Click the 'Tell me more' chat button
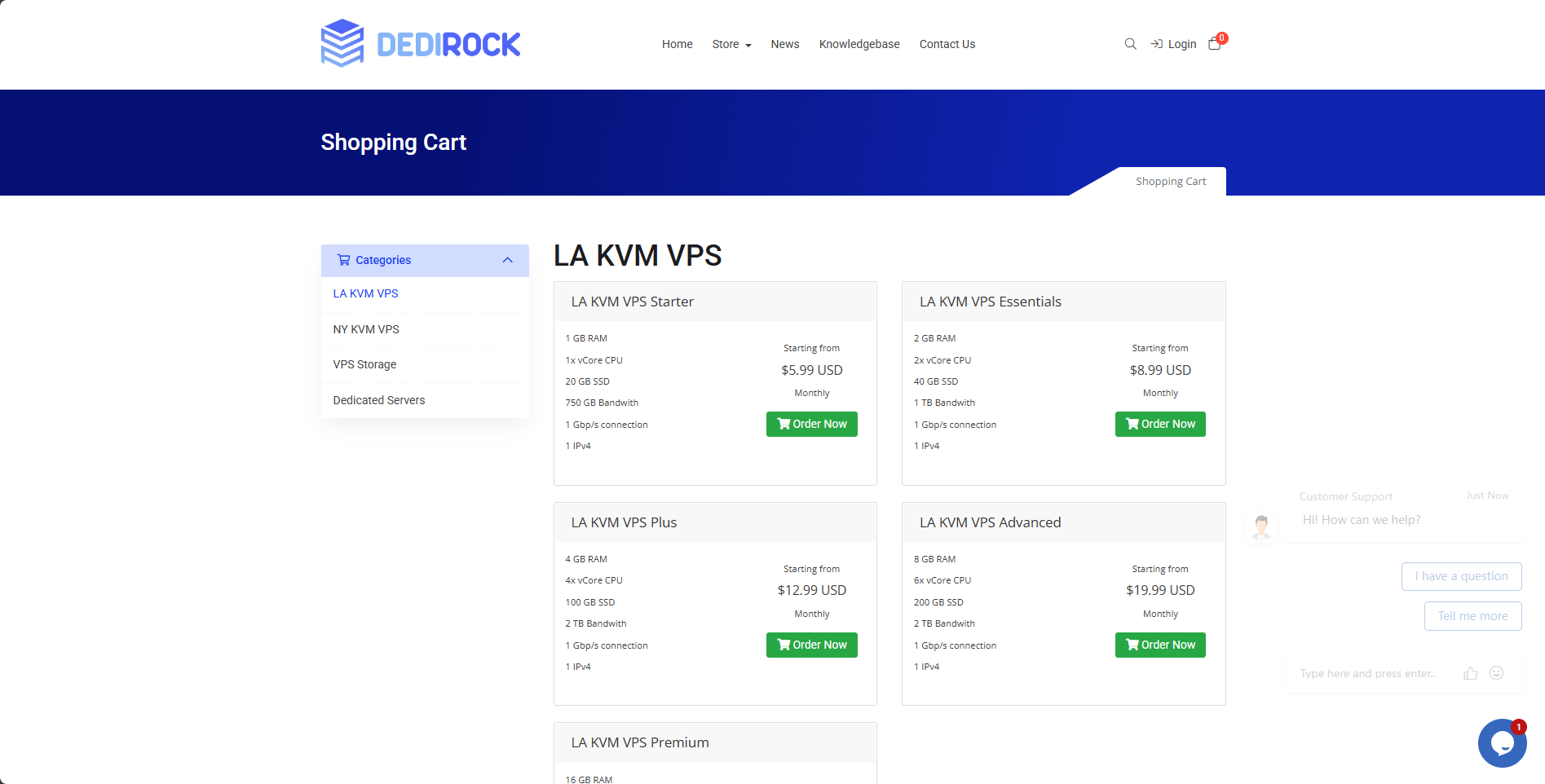The height and width of the screenshot is (784, 1545). pyautogui.click(x=1472, y=616)
